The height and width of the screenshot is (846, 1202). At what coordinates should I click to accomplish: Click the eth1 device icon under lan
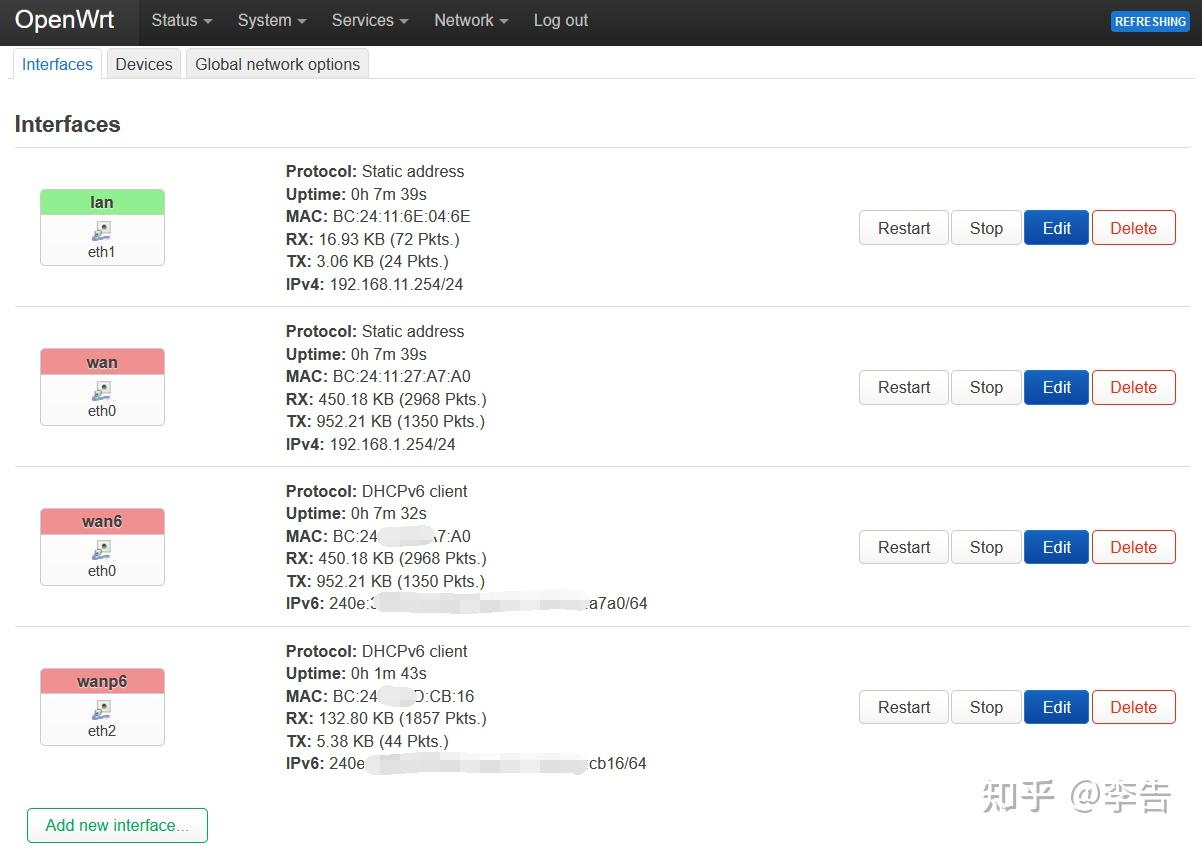(101, 237)
